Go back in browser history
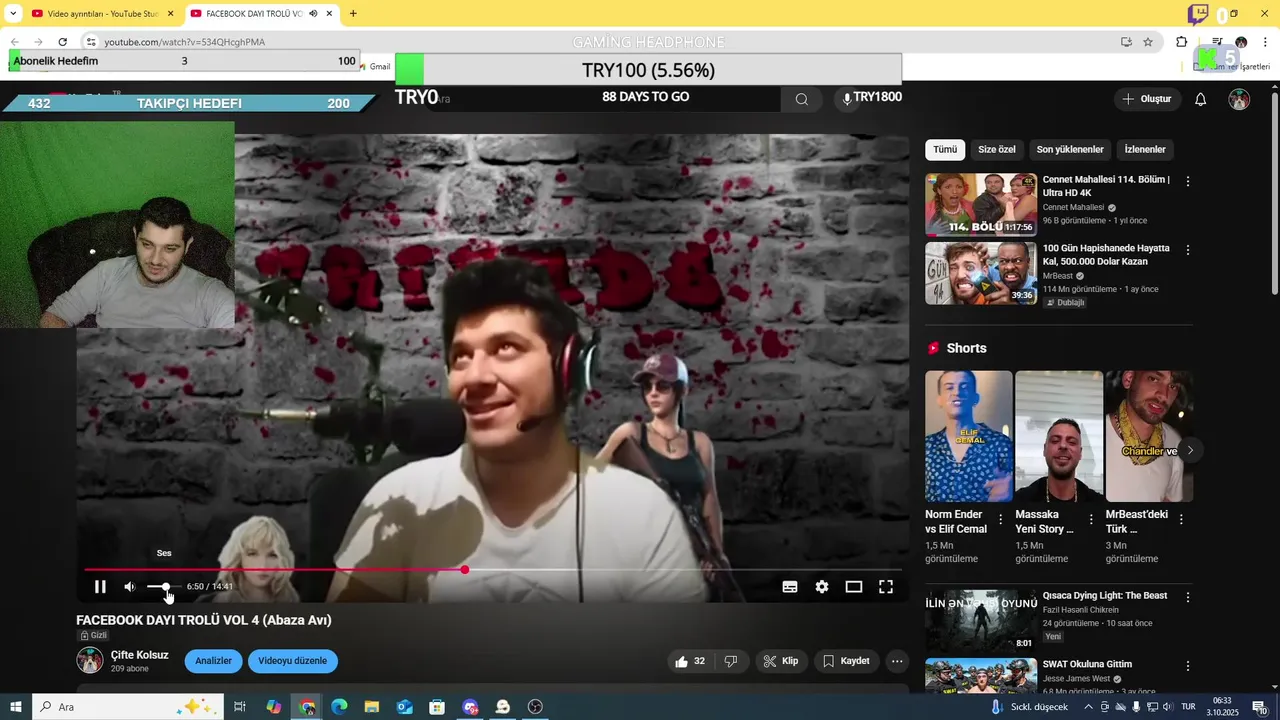1280x720 pixels. pyautogui.click(x=14, y=42)
